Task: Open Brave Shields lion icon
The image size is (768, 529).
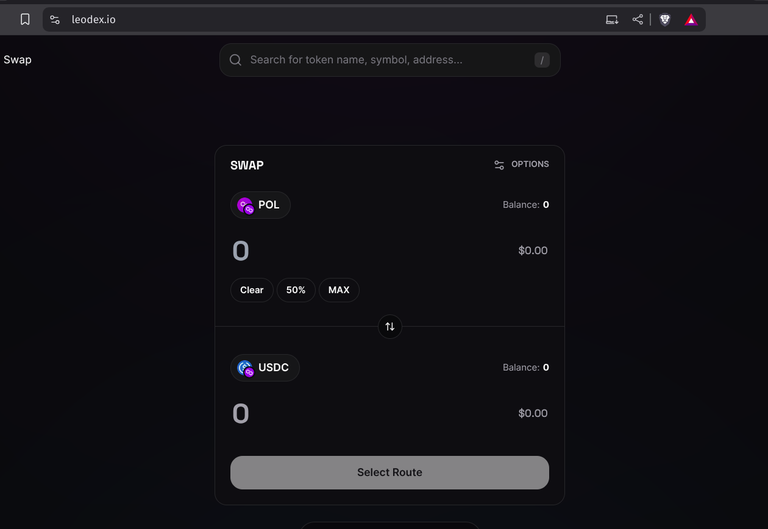Action: coord(665,20)
